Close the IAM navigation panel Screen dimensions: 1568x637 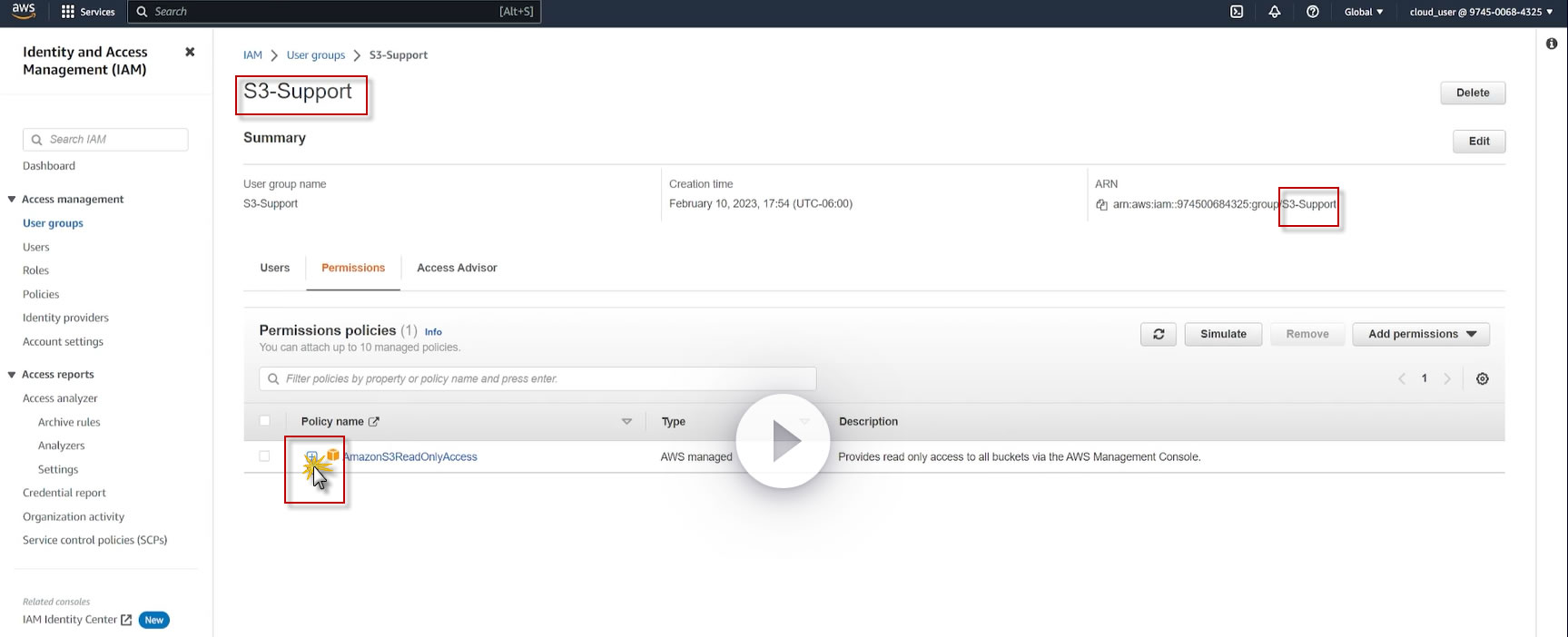point(190,52)
